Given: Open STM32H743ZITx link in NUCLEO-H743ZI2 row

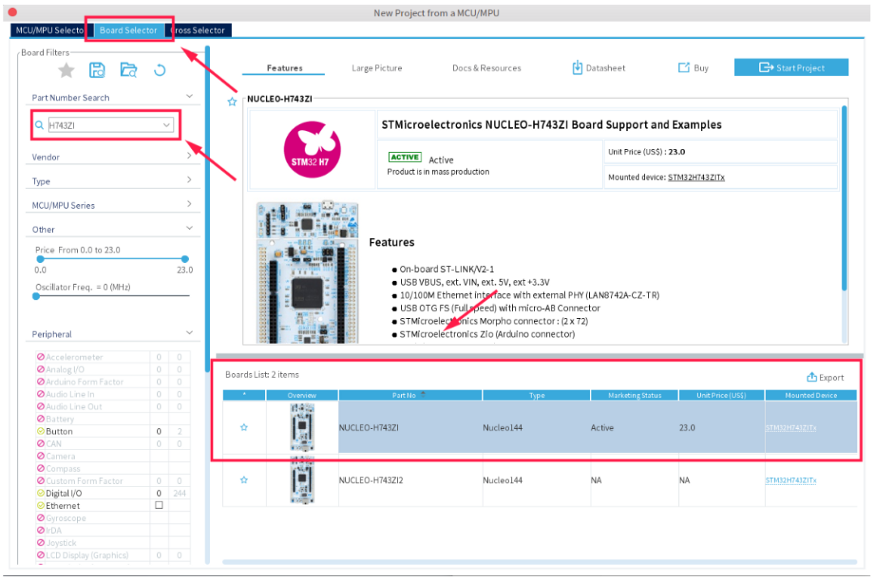Looking at the screenshot, I should coord(791,480).
